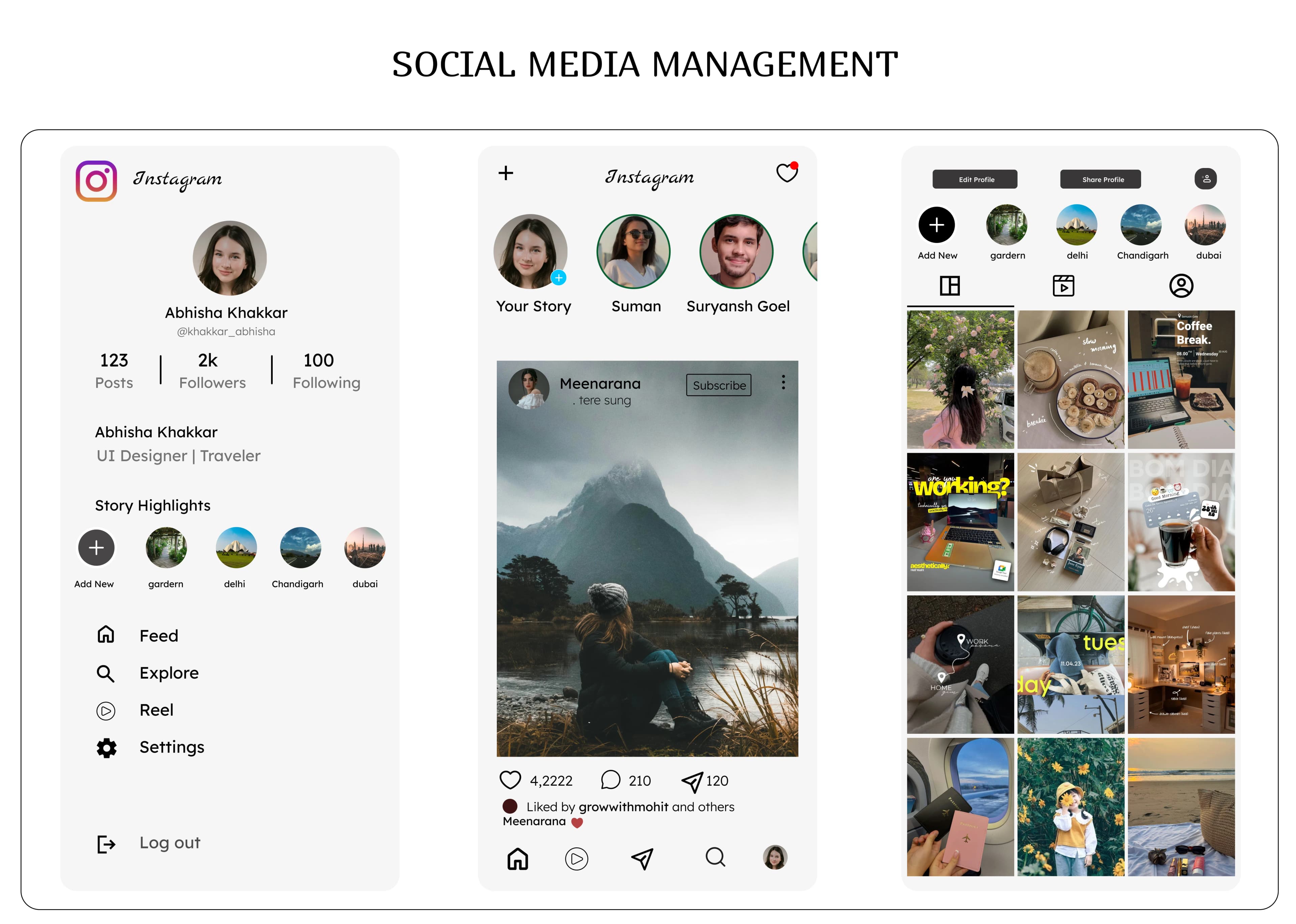Open Explore from the left sidebar

click(168, 673)
